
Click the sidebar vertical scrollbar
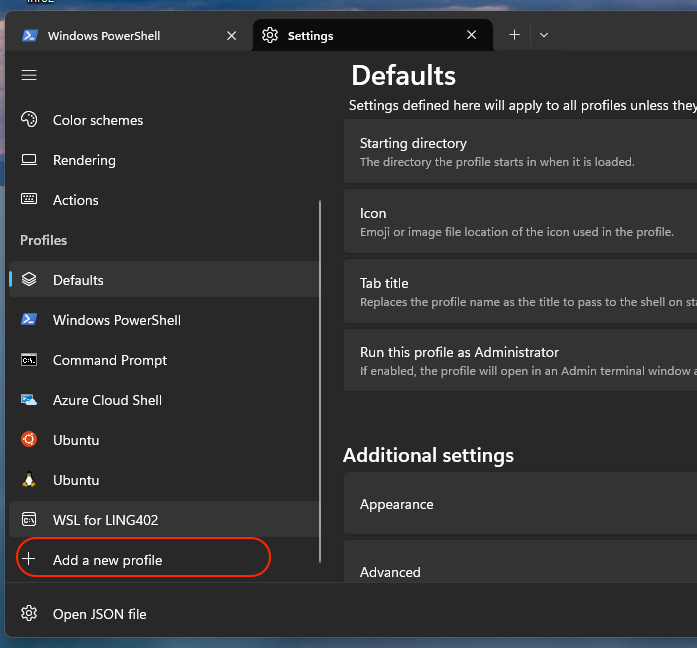(320, 381)
